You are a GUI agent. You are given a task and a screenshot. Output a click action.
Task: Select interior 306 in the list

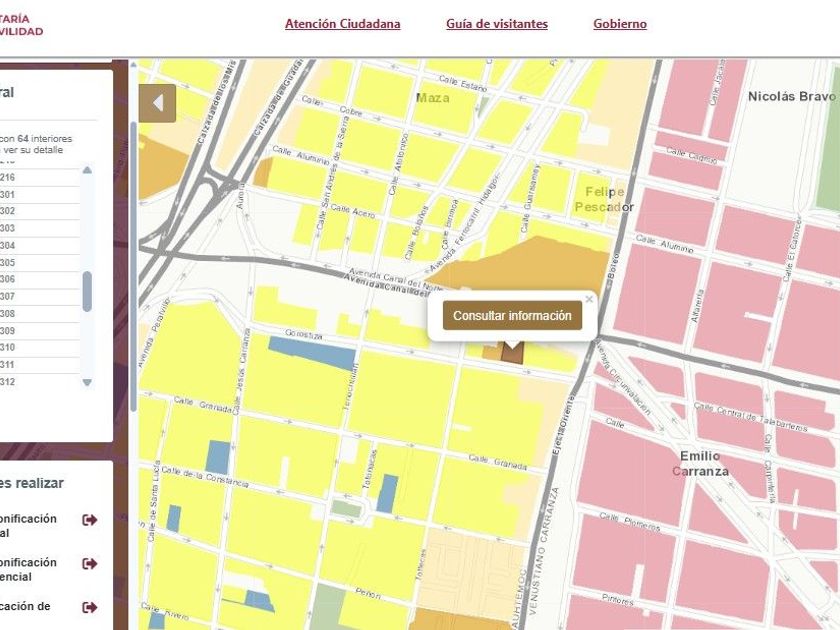click(38, 279)
